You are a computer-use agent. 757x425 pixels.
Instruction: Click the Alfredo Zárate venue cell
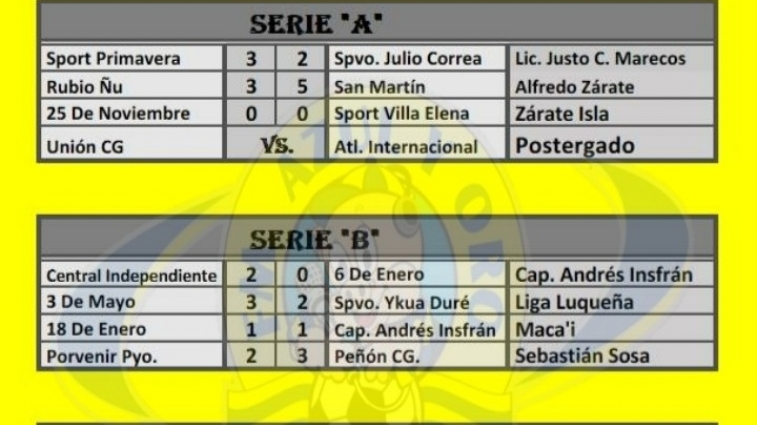click(x=574, y=87)
